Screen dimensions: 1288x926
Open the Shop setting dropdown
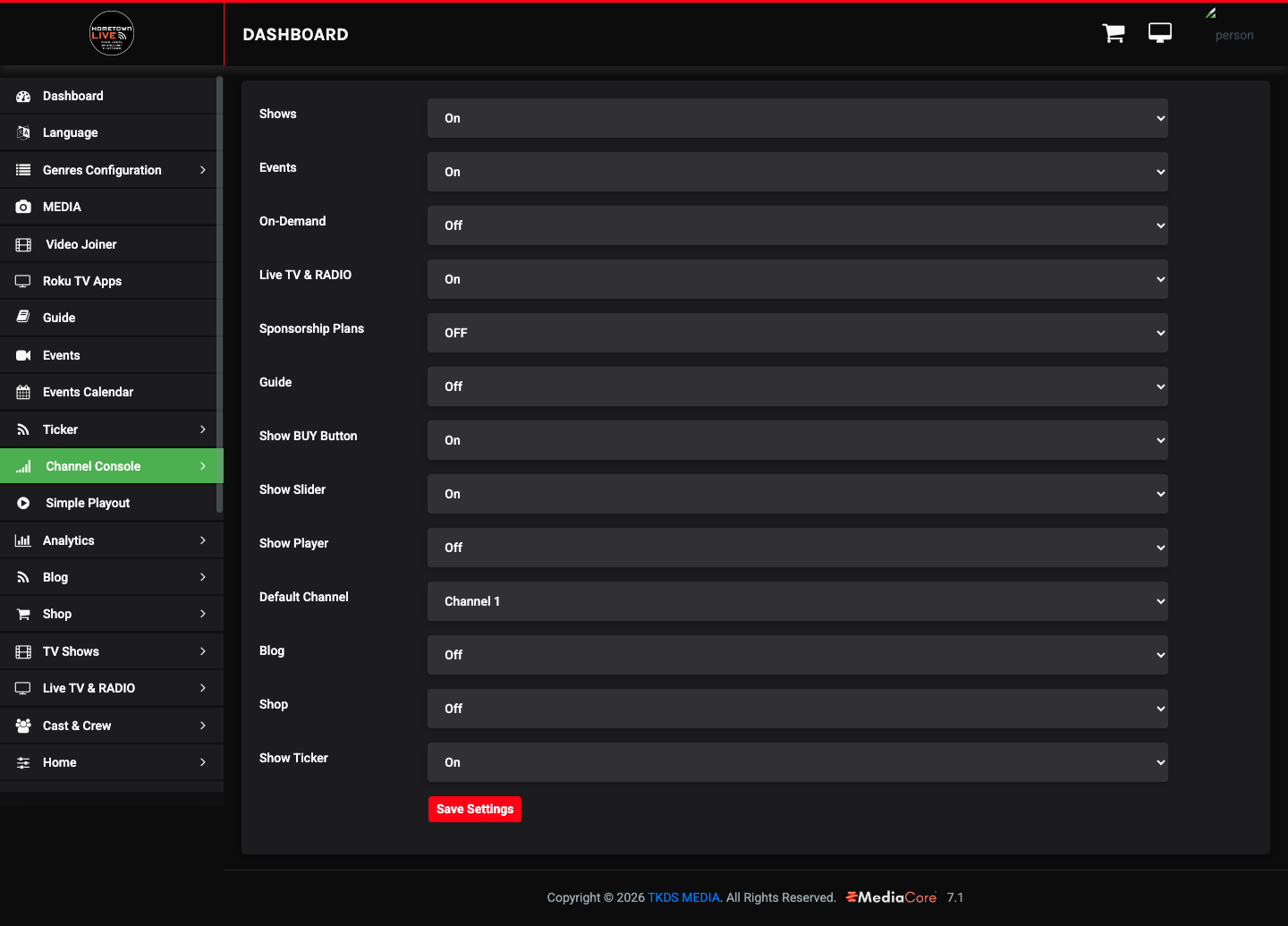pos(798,709)
